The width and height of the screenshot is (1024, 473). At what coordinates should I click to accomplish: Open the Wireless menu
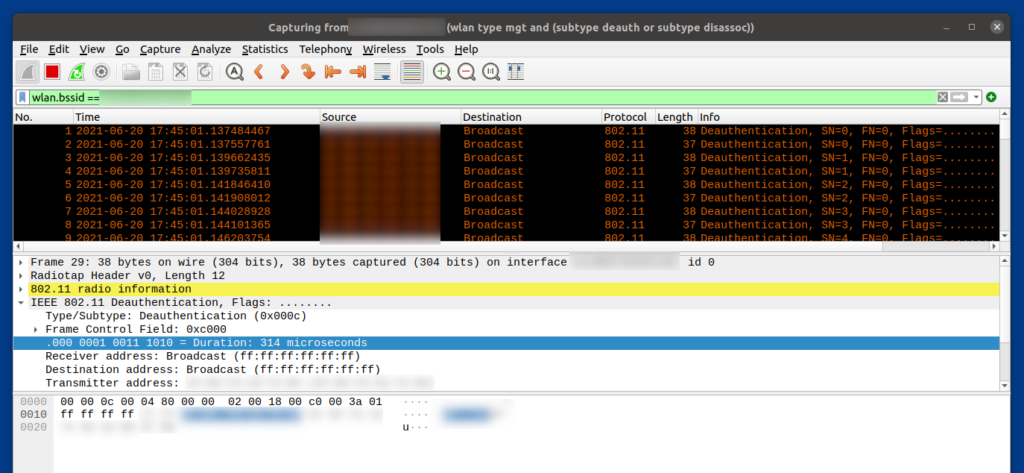(384, 49)
